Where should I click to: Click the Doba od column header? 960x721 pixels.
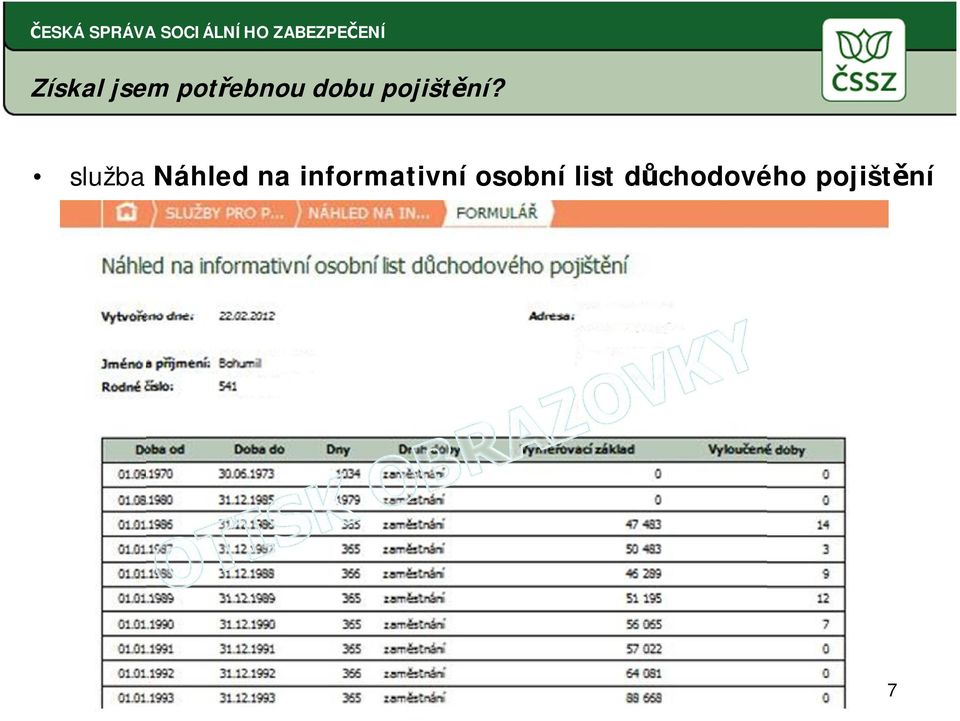[x=160, y=449]
